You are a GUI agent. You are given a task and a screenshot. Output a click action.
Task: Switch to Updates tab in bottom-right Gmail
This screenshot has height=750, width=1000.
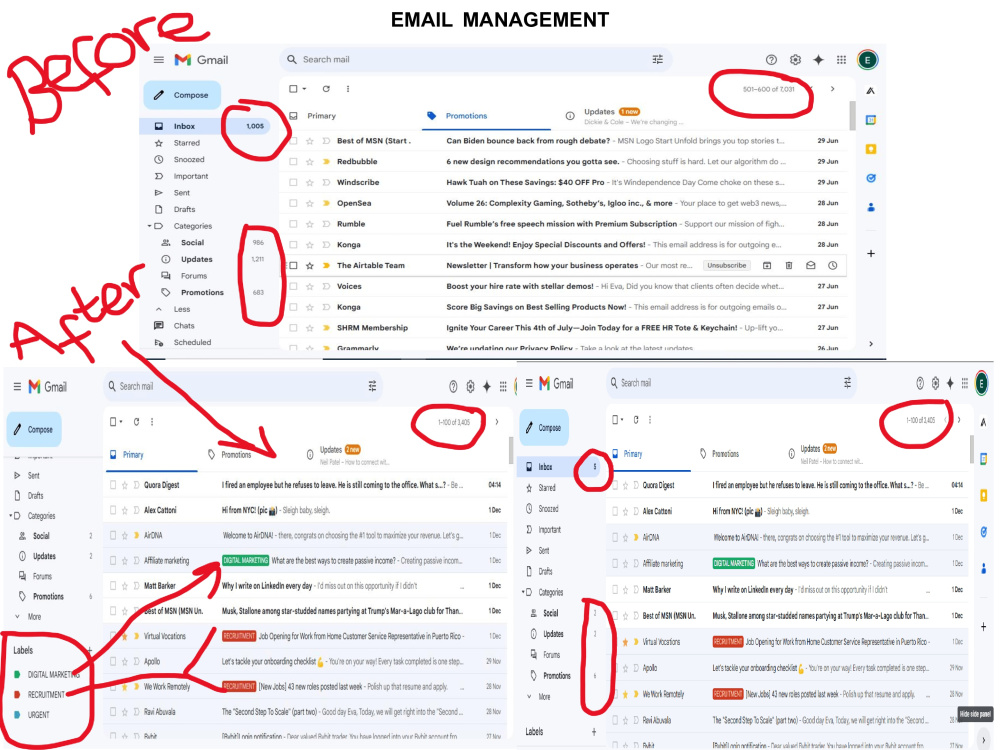pos(827,453)
